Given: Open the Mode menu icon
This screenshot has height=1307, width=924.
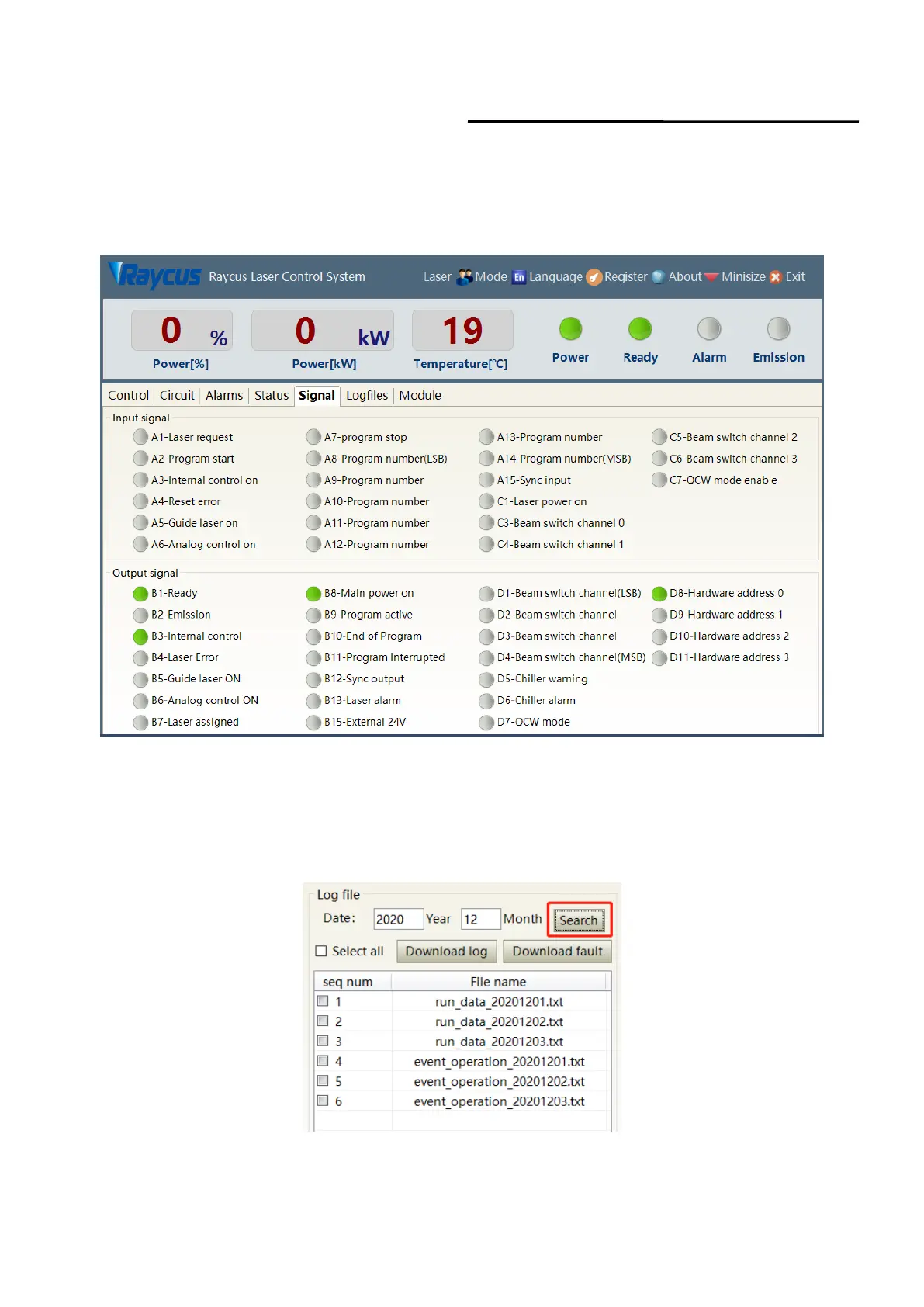Looking at the screenshot, I should (x=465, y=276).
